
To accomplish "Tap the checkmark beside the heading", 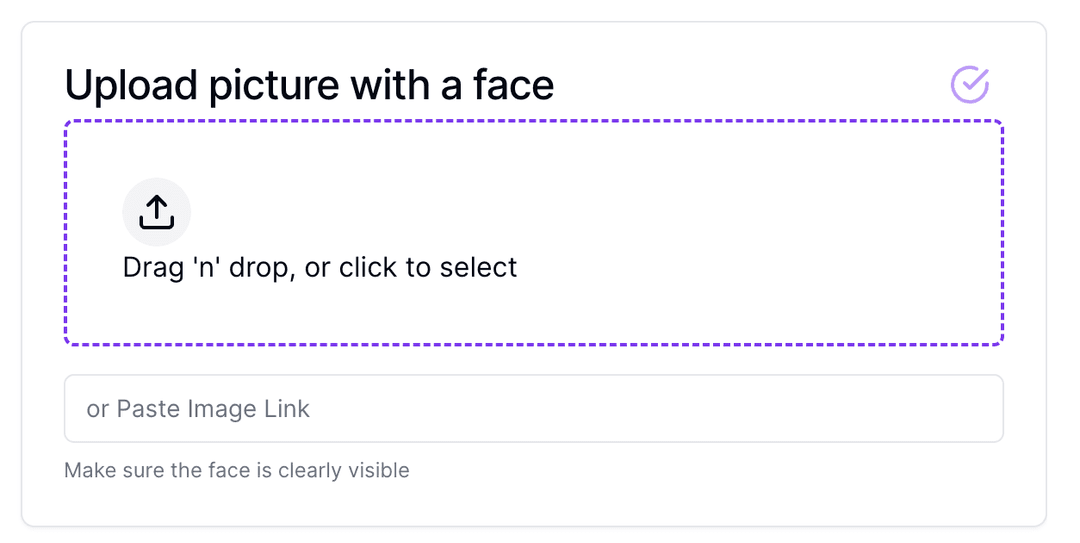I will click(x=969, y=85).
